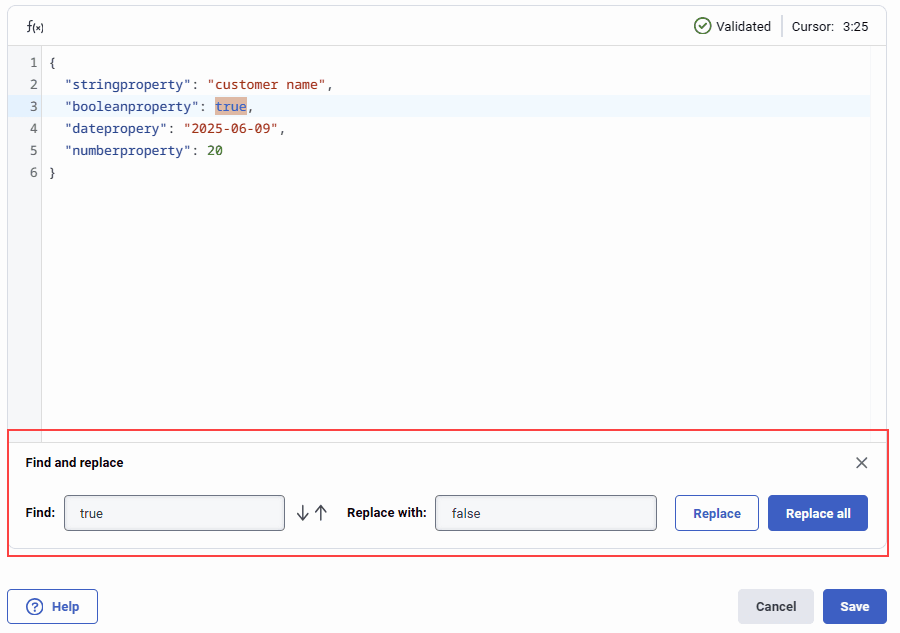This screenshot has height=633, width=900.
Task: Click the Cancel button
Action: click(775, 606)
